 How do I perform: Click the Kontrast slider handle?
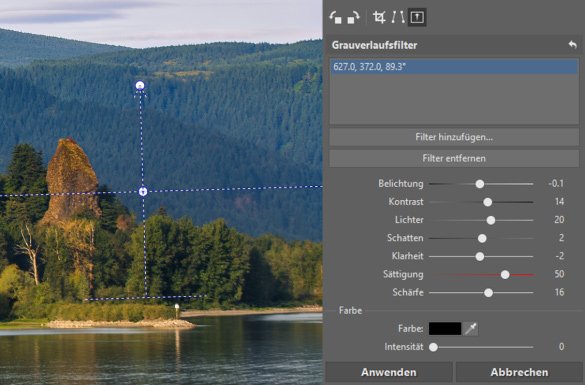pos(487,202)
